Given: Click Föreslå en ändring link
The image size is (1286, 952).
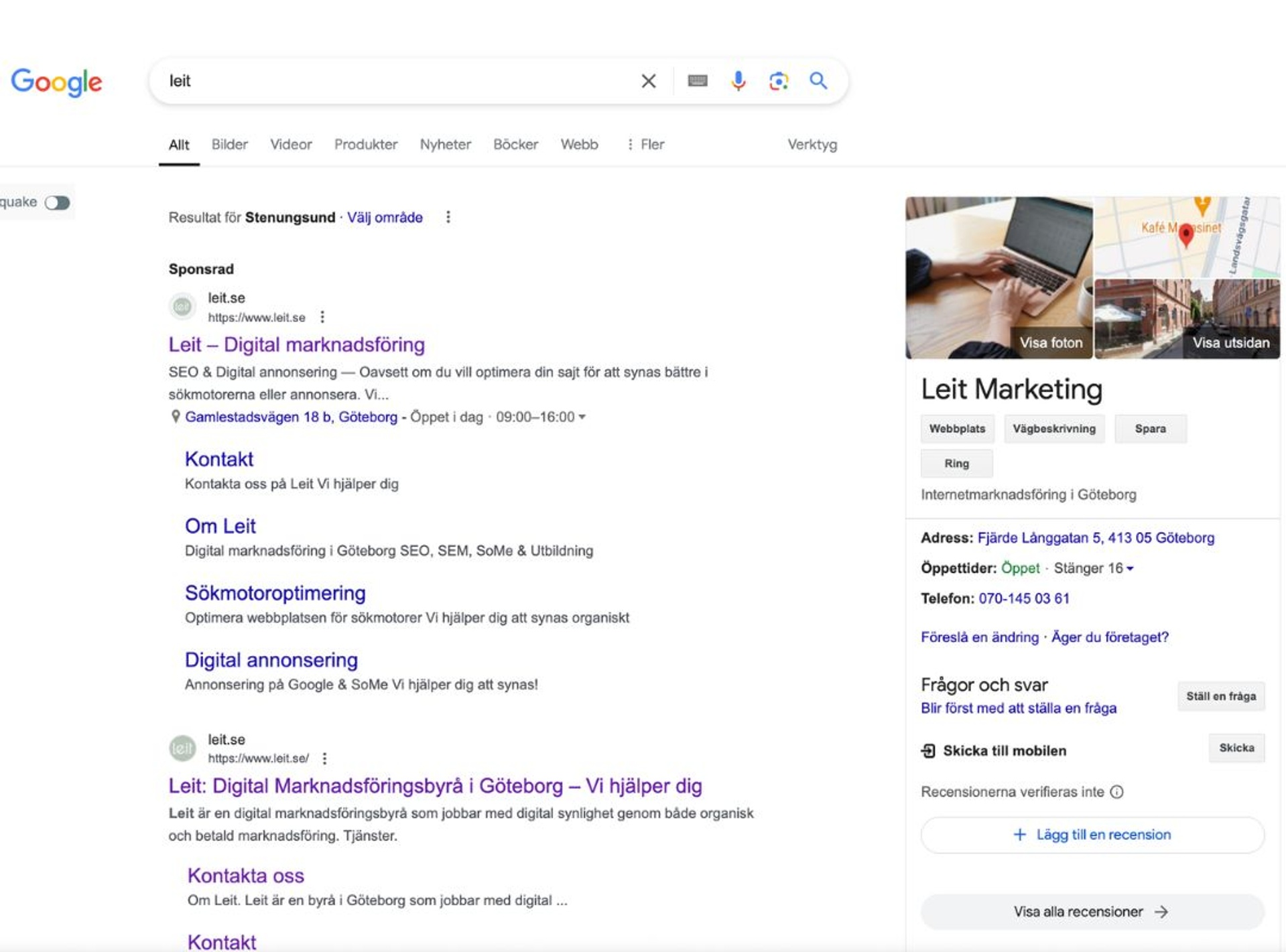Looking at the screenshot, I should tap(980, 637).
